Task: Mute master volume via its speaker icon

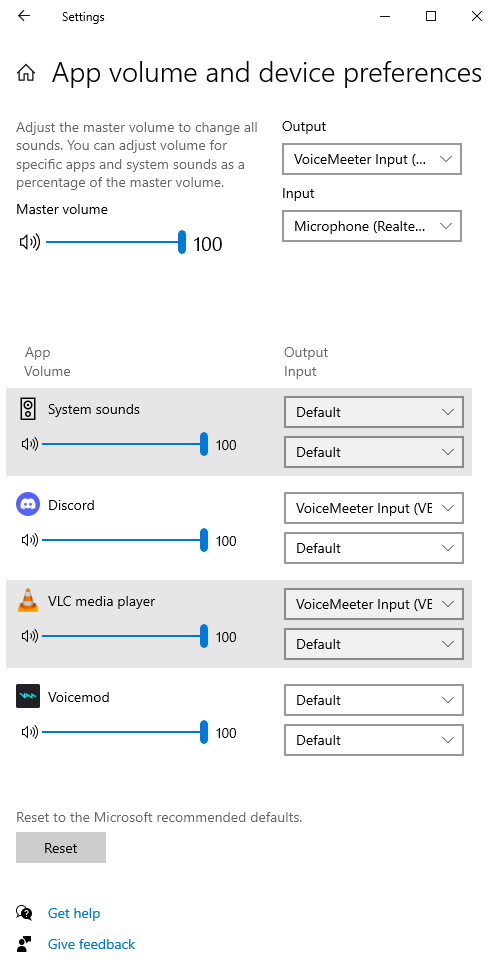Action: pyautogui.click(x=29, y=242)
